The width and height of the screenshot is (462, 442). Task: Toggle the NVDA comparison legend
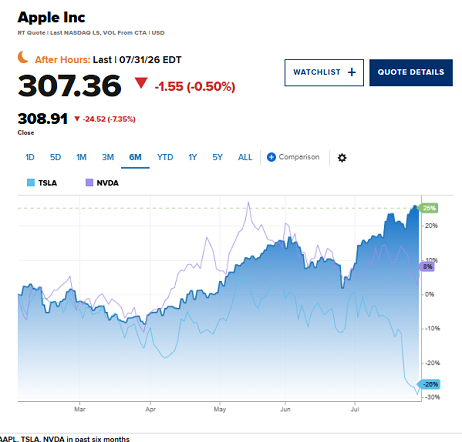(102, 183)
